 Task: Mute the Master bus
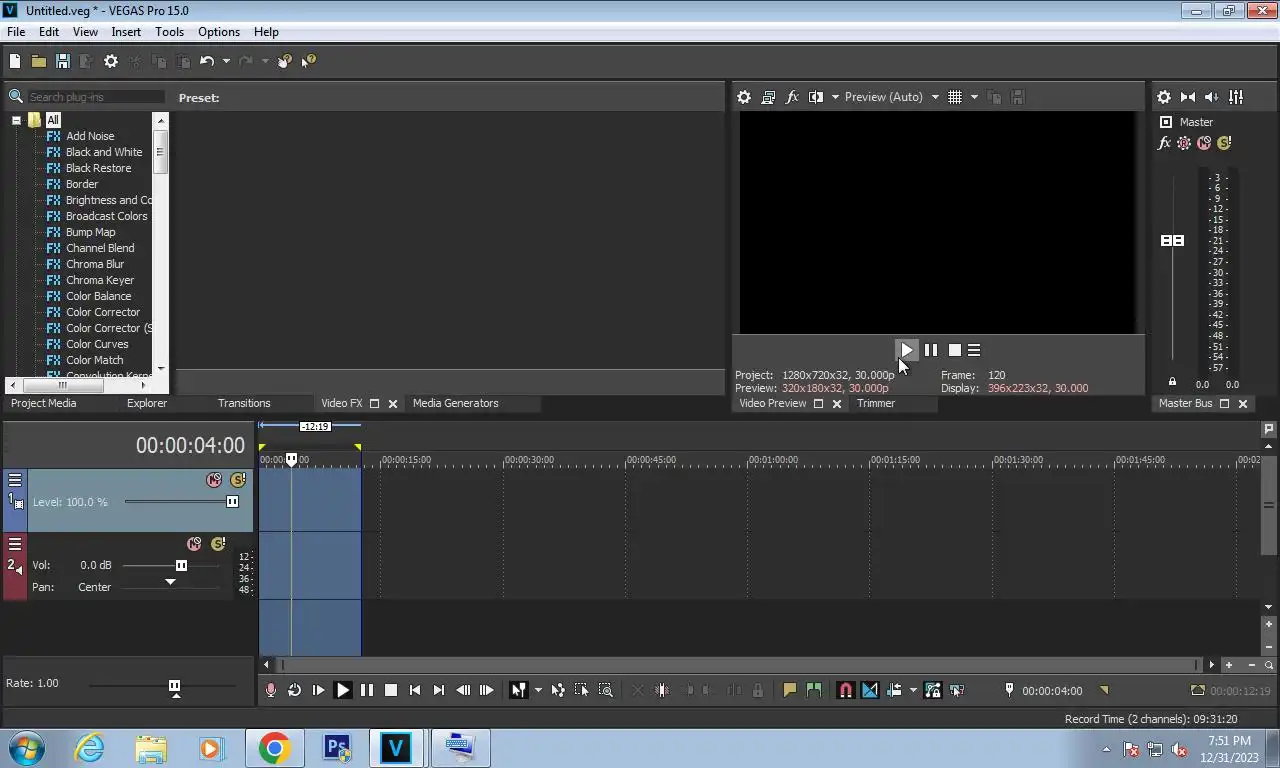coord(1204,143)
